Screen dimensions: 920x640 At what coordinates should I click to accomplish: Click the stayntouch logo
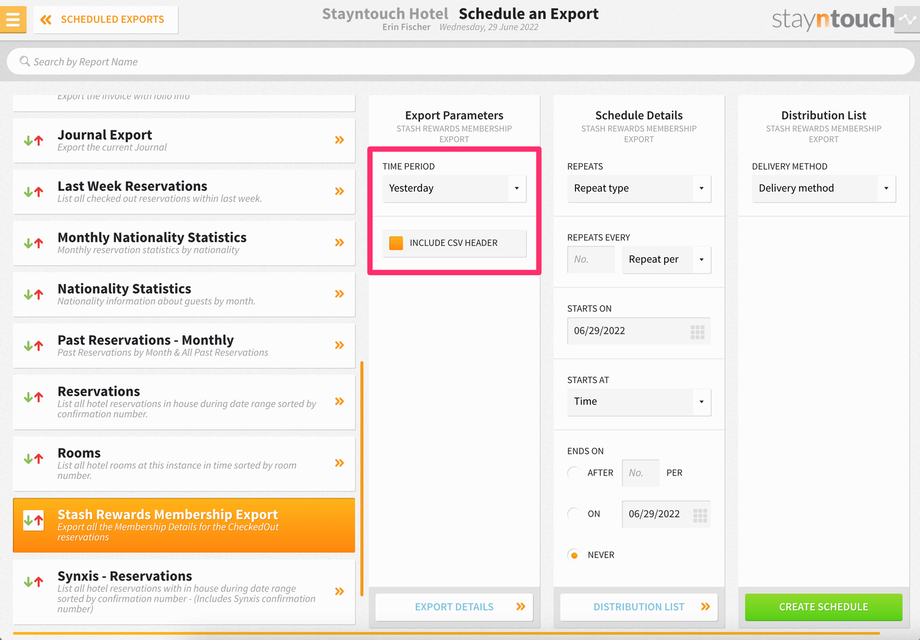[833, 19]
